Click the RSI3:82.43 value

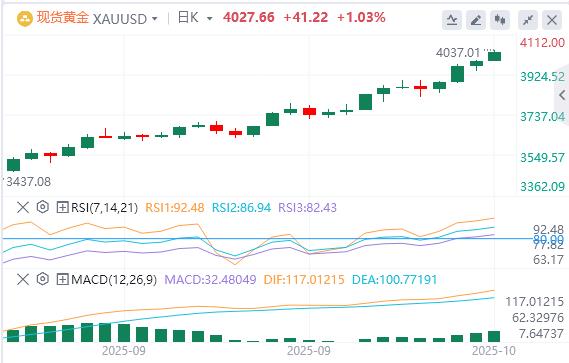[307, 208]
